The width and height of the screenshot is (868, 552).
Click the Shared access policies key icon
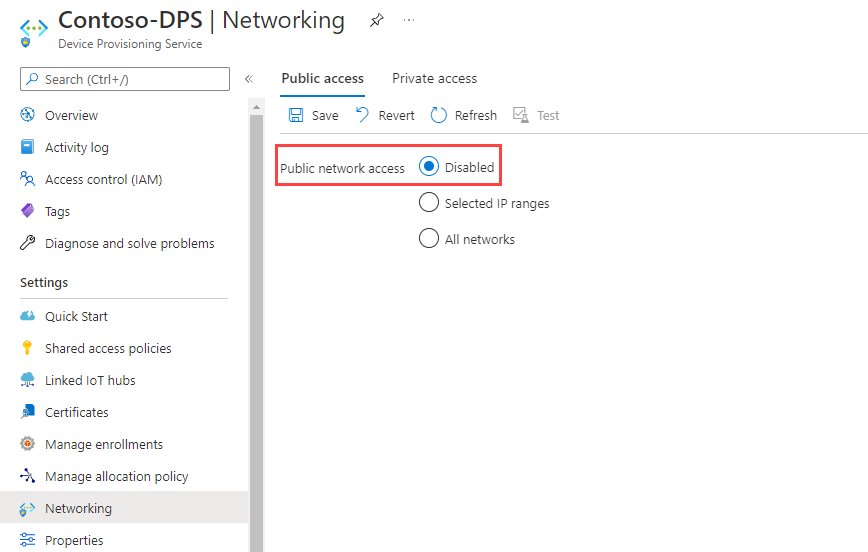27,347
